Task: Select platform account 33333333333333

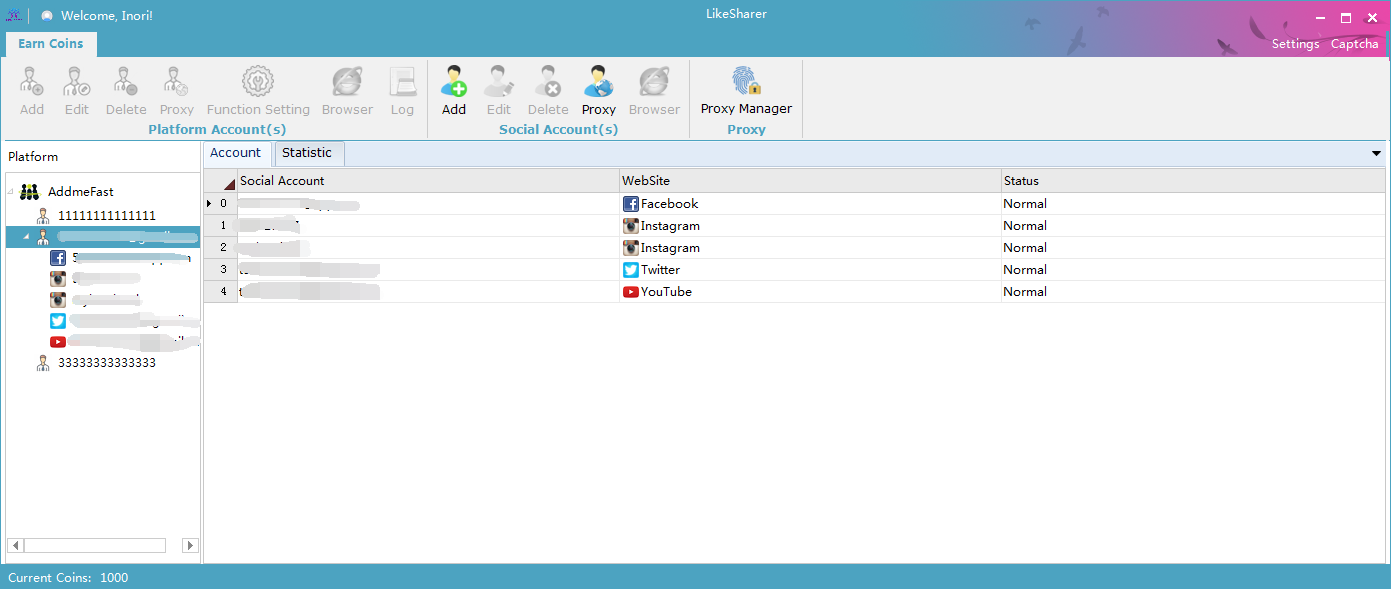Action: 107,363
